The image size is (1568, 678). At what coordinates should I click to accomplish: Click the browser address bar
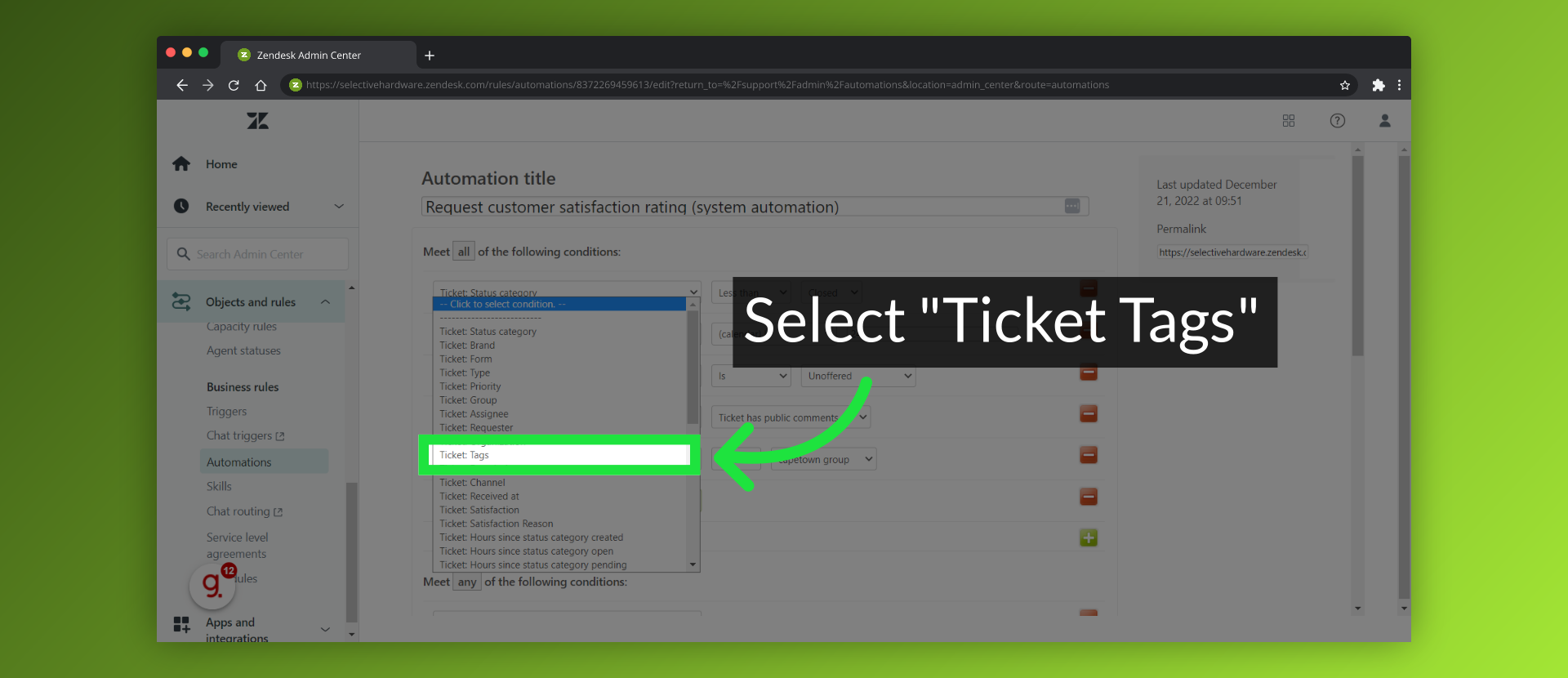819,85
